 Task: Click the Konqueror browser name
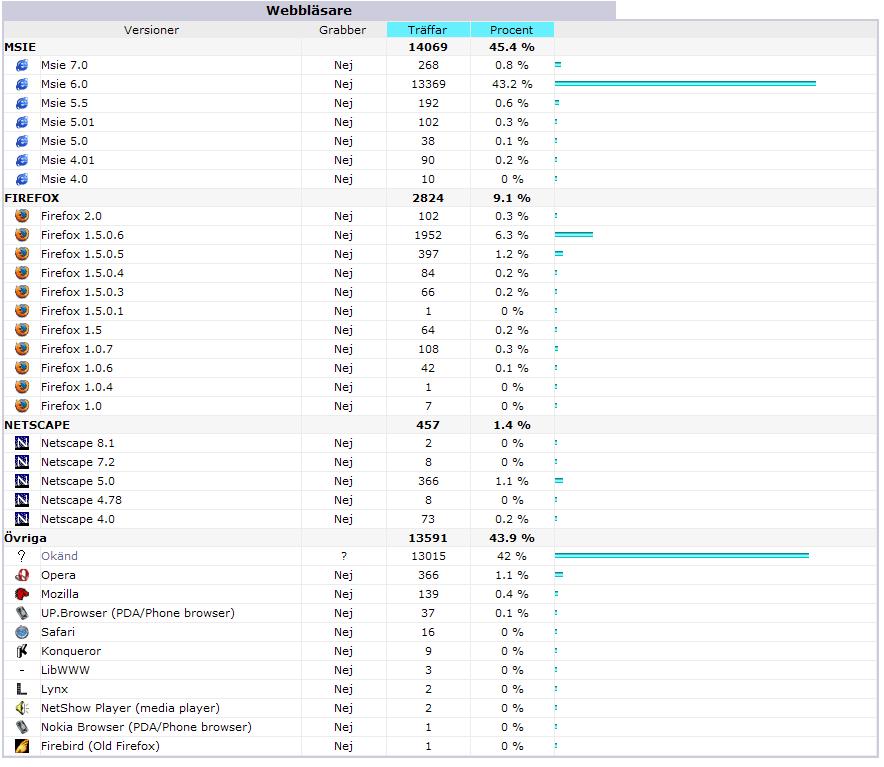(x=71, y=651)
